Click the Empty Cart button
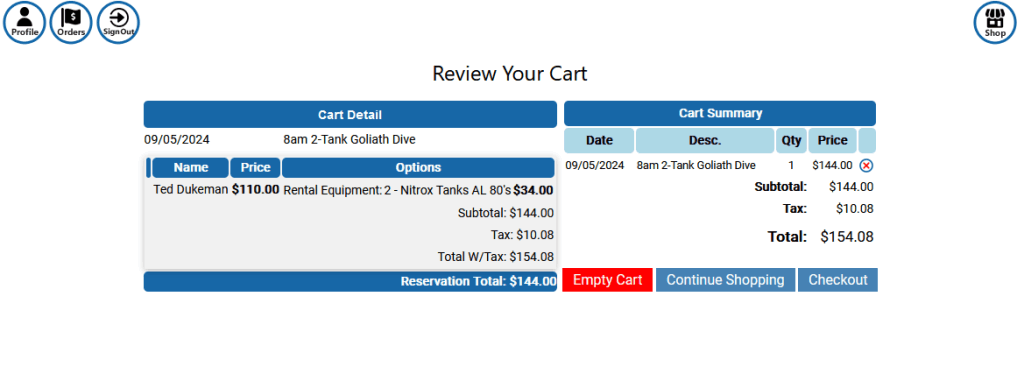This screenshot has width=1017, height=381. coord(608,280)
